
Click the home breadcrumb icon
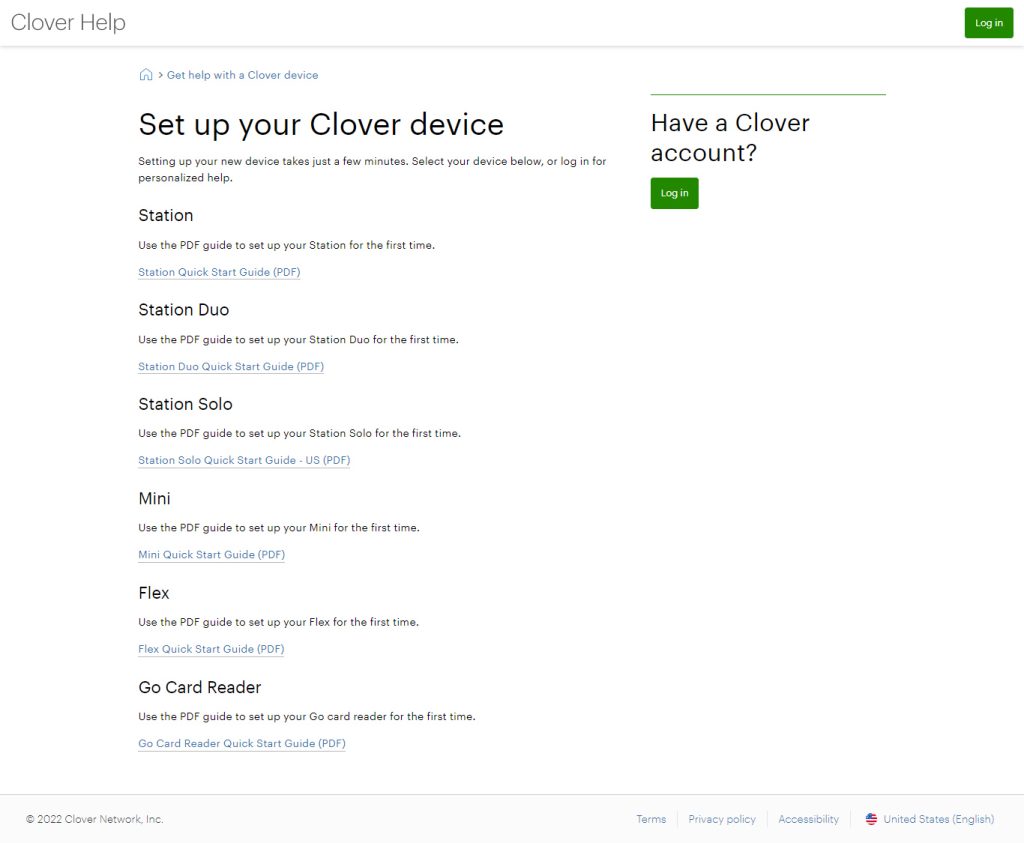145,74
